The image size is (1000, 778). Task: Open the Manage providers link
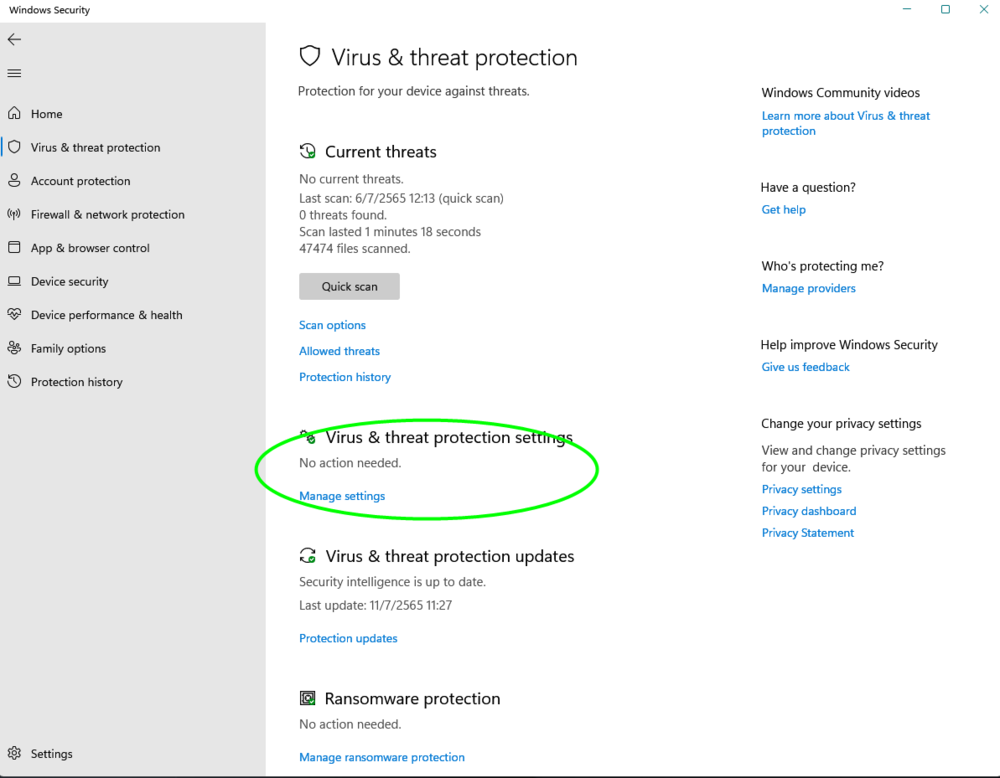pos(808,288)
